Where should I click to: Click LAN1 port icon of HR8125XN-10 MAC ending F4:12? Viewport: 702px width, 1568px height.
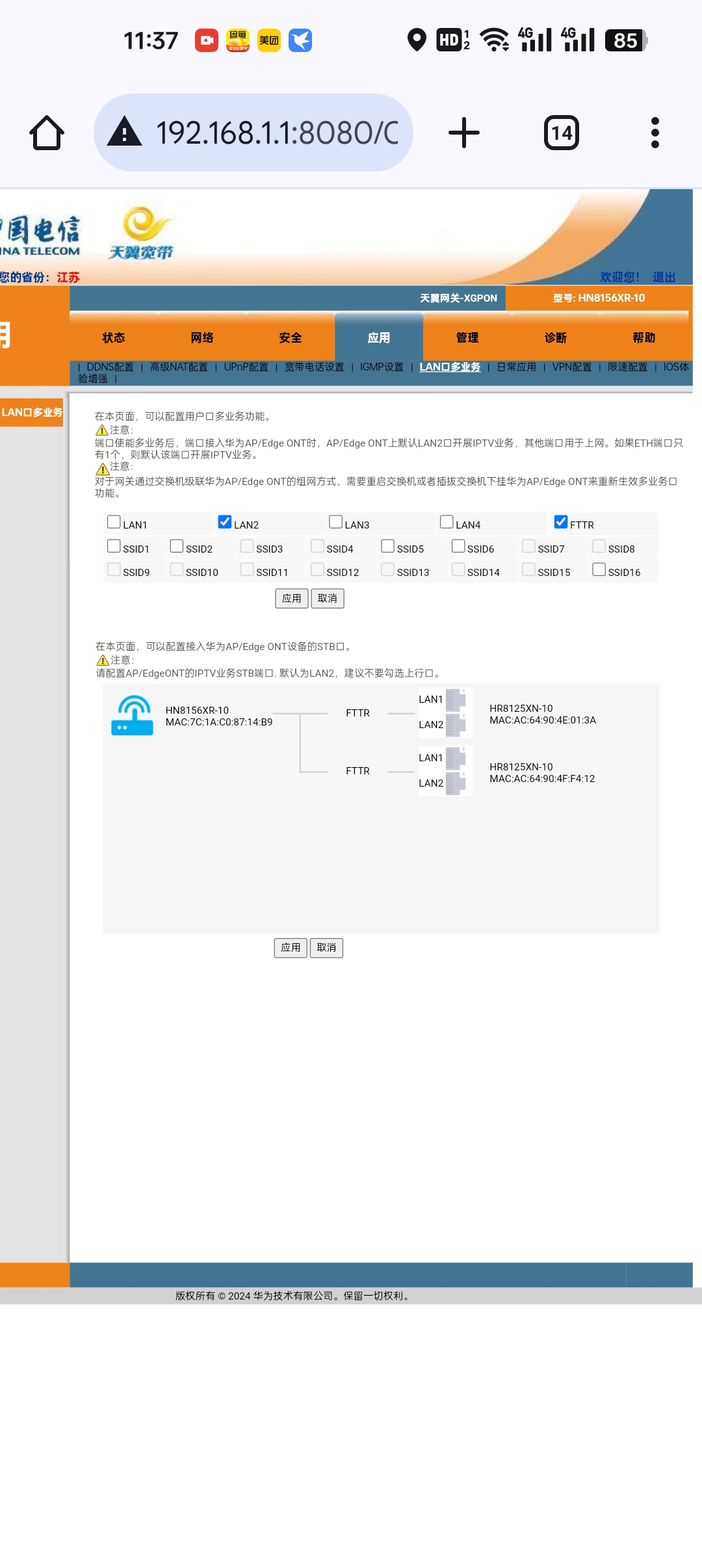[456, 758]
